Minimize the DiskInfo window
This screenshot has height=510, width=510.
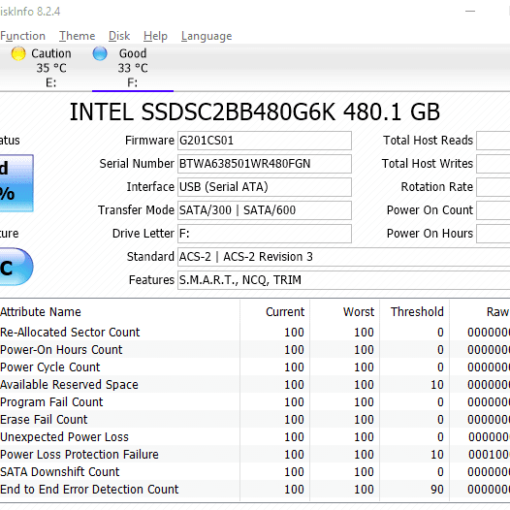click(x=470, y=11)
